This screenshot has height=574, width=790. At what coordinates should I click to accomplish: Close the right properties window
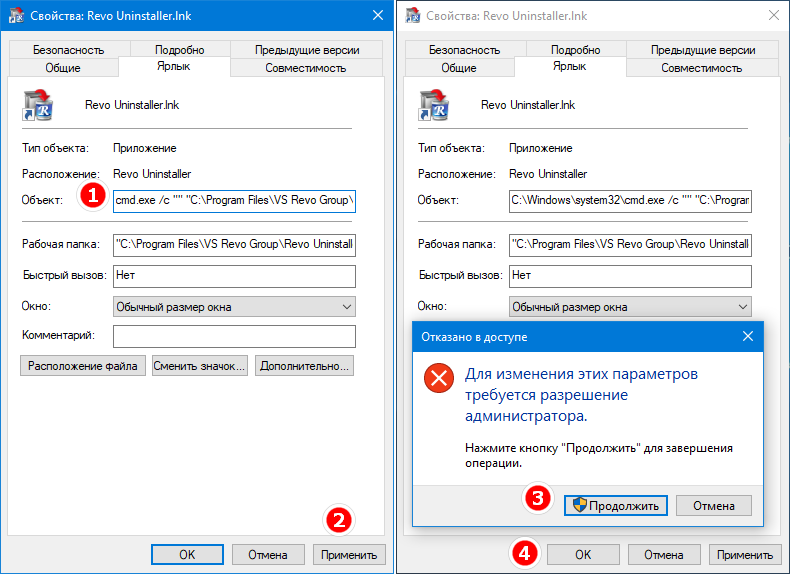[x=774, y=16]
